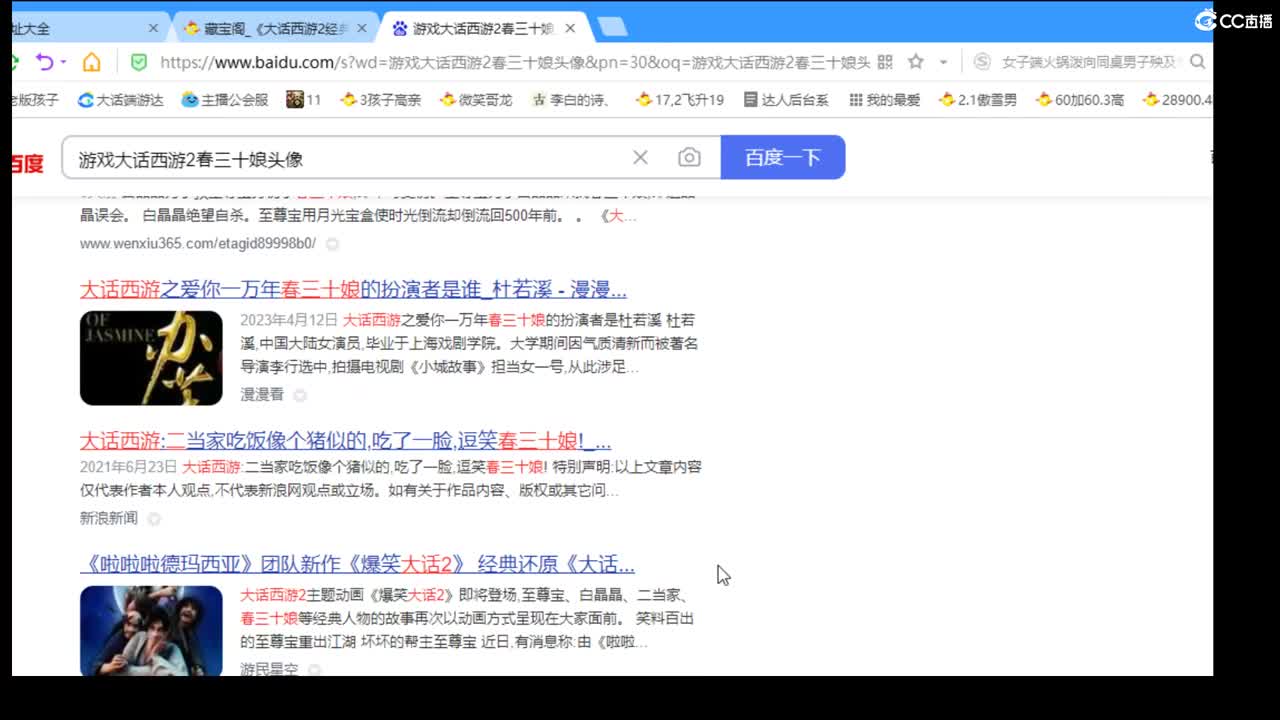Open a new tab with the plus button
The height and width of the screenshot is (720, 1280).
612,27
